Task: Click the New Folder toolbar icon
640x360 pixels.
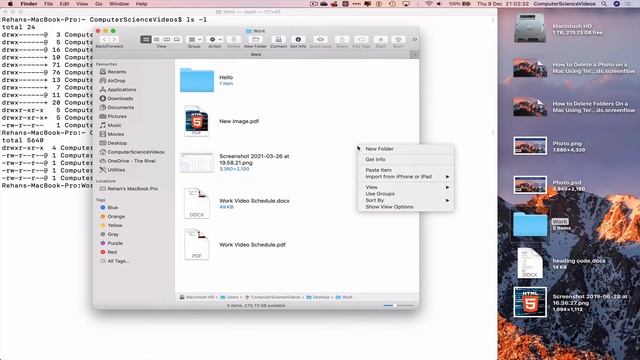Action: point(256,40)
